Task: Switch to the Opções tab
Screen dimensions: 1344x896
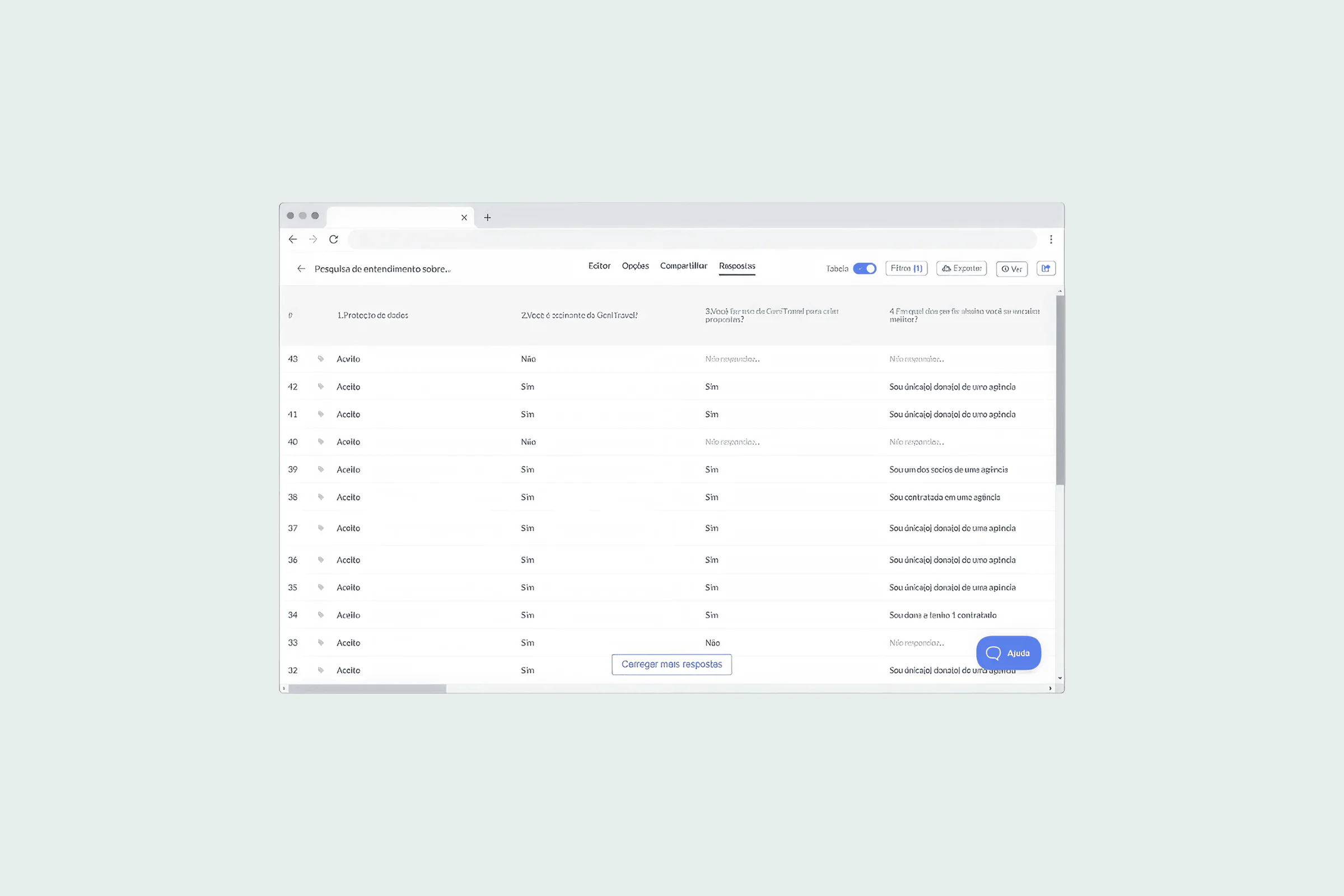Action: [636, 267]
